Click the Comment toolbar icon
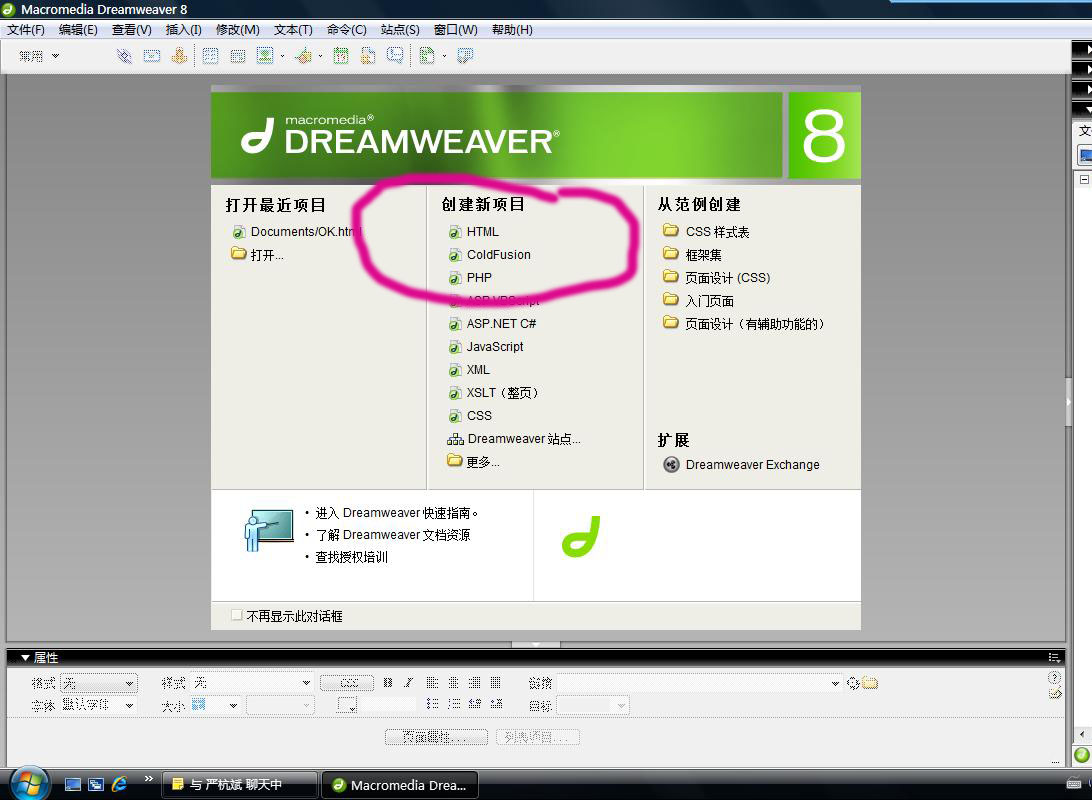Screen dimensions: 1092x800 [395, 56]
